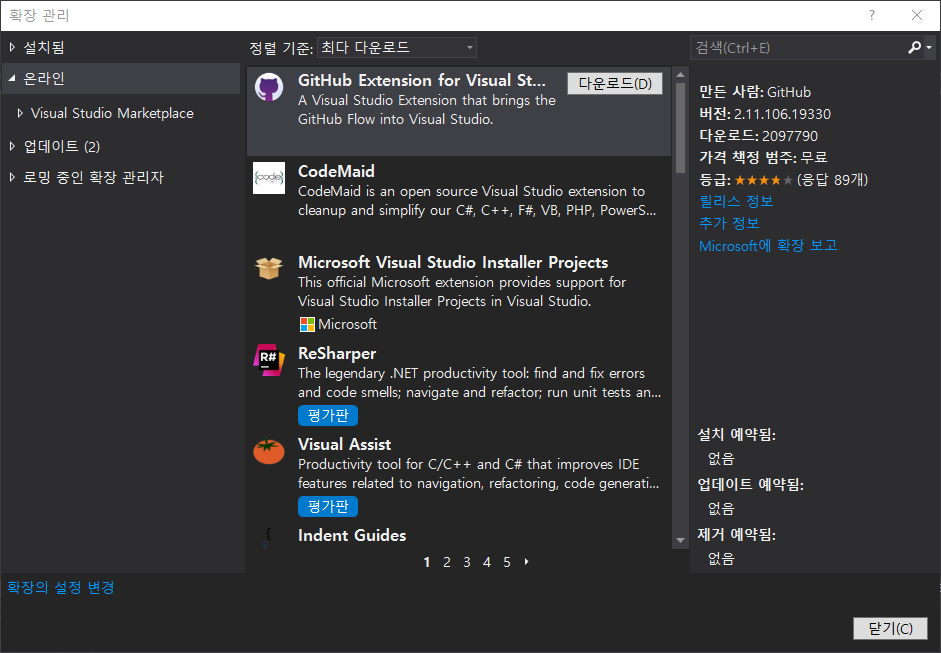
Task: Open the 추가 정보 link
Action: 729,223
